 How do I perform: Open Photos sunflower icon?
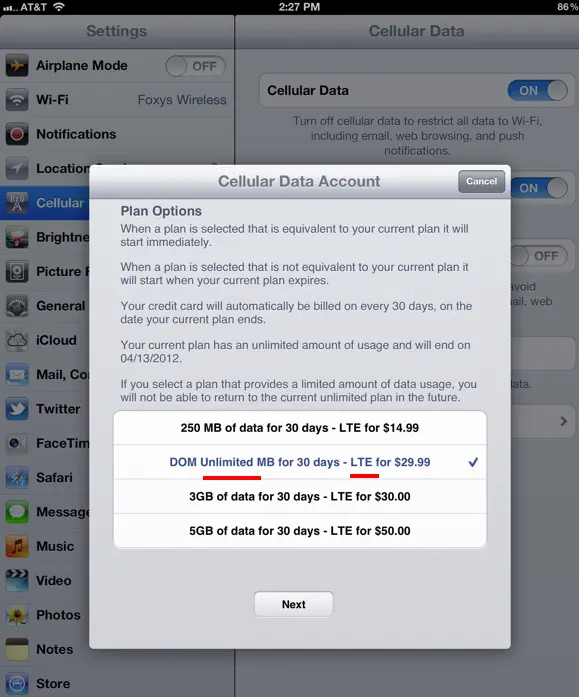[17, 615]
